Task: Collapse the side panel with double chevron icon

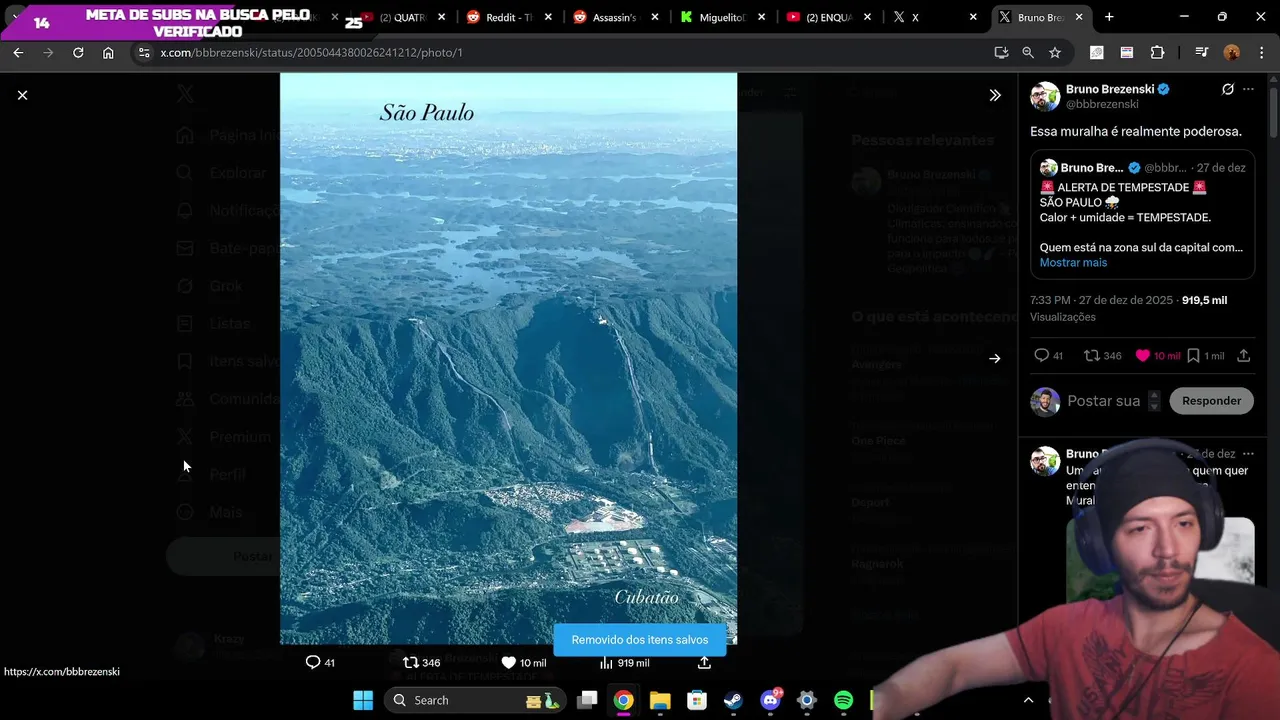Action: point(995,95)
